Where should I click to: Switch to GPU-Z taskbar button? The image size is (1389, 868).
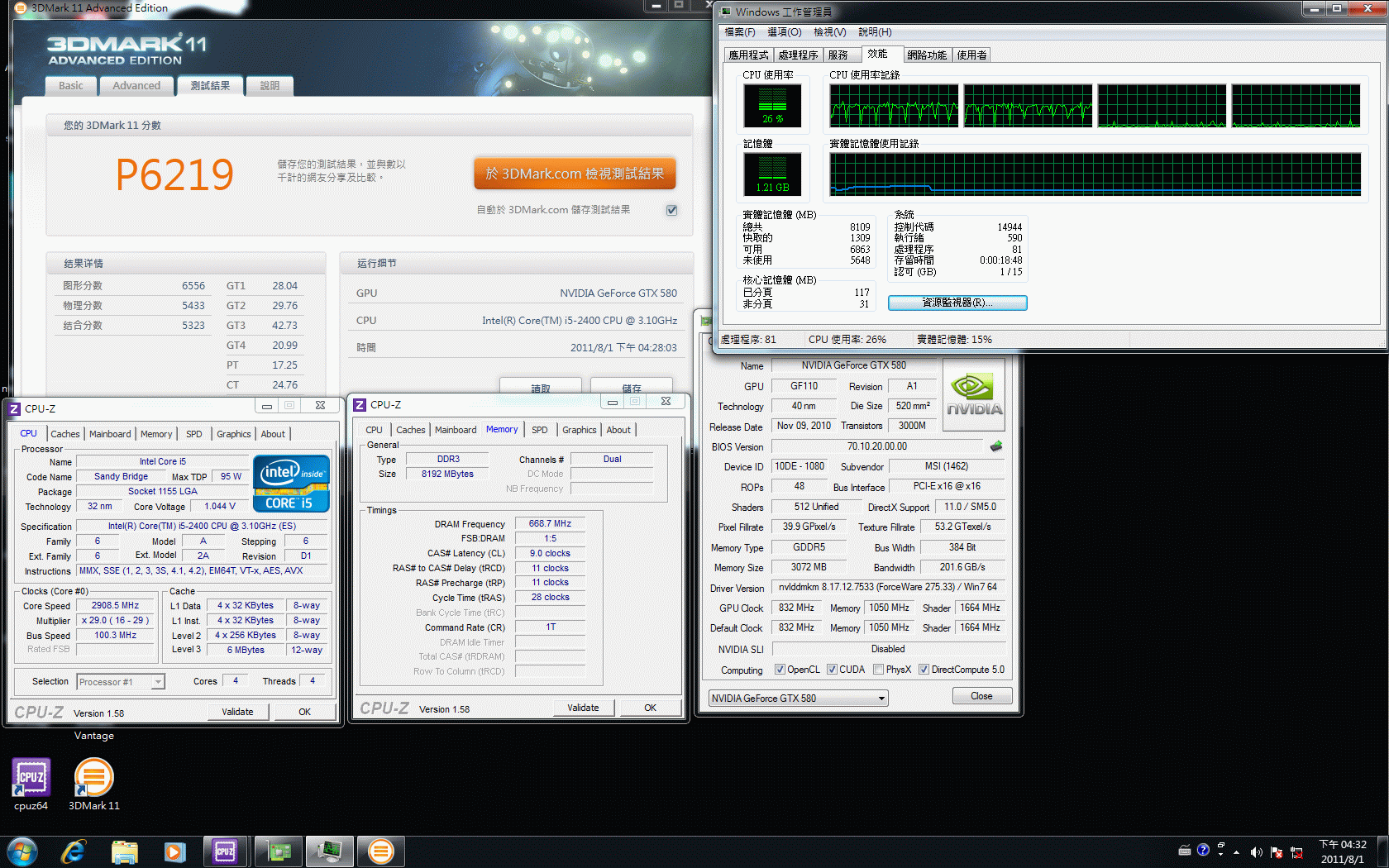pos(278,851)
